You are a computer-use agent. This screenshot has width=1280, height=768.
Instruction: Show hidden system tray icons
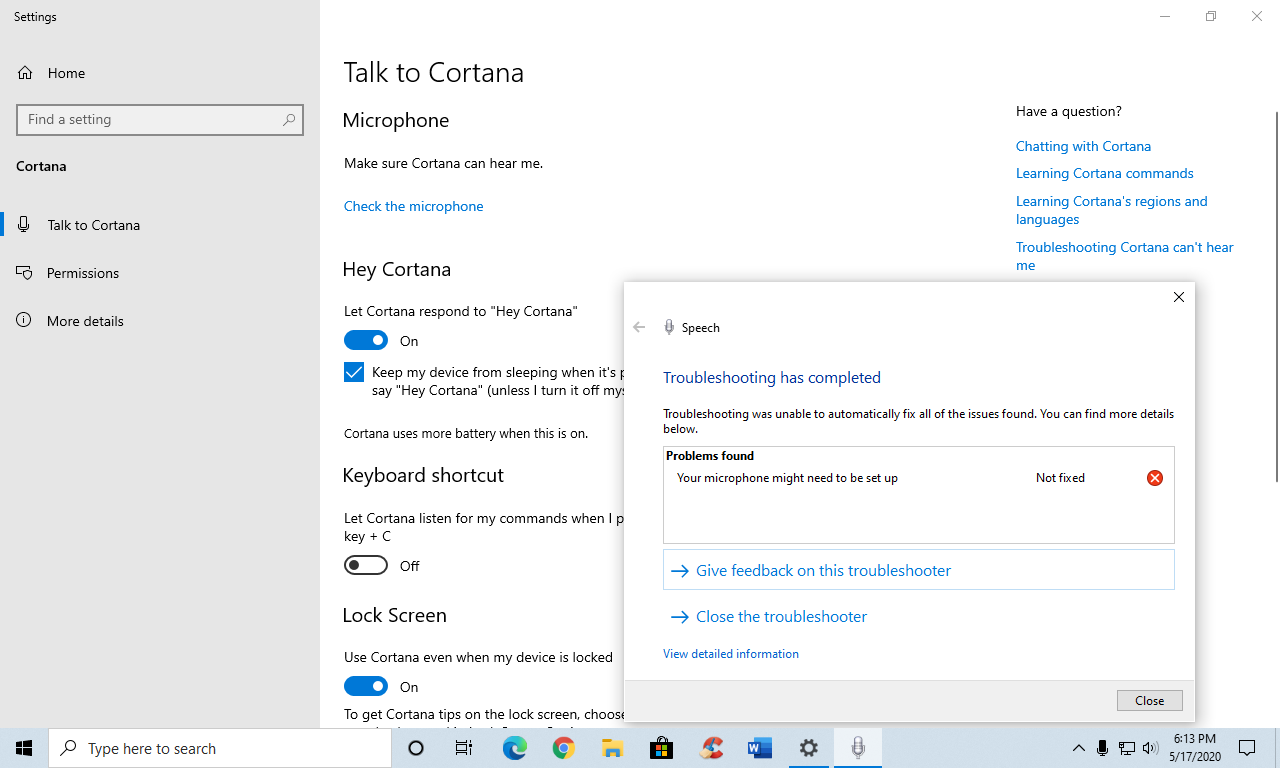tap(1078, 748)
